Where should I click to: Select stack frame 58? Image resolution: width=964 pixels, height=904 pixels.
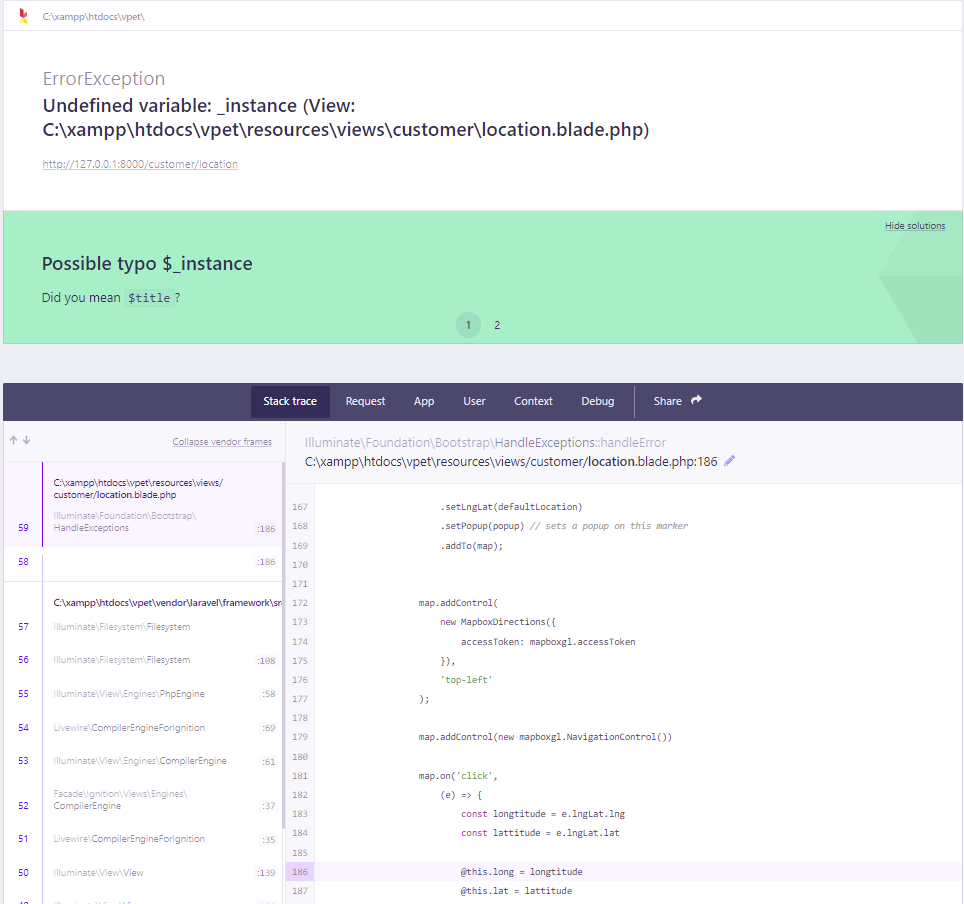[x=143, y=562]
